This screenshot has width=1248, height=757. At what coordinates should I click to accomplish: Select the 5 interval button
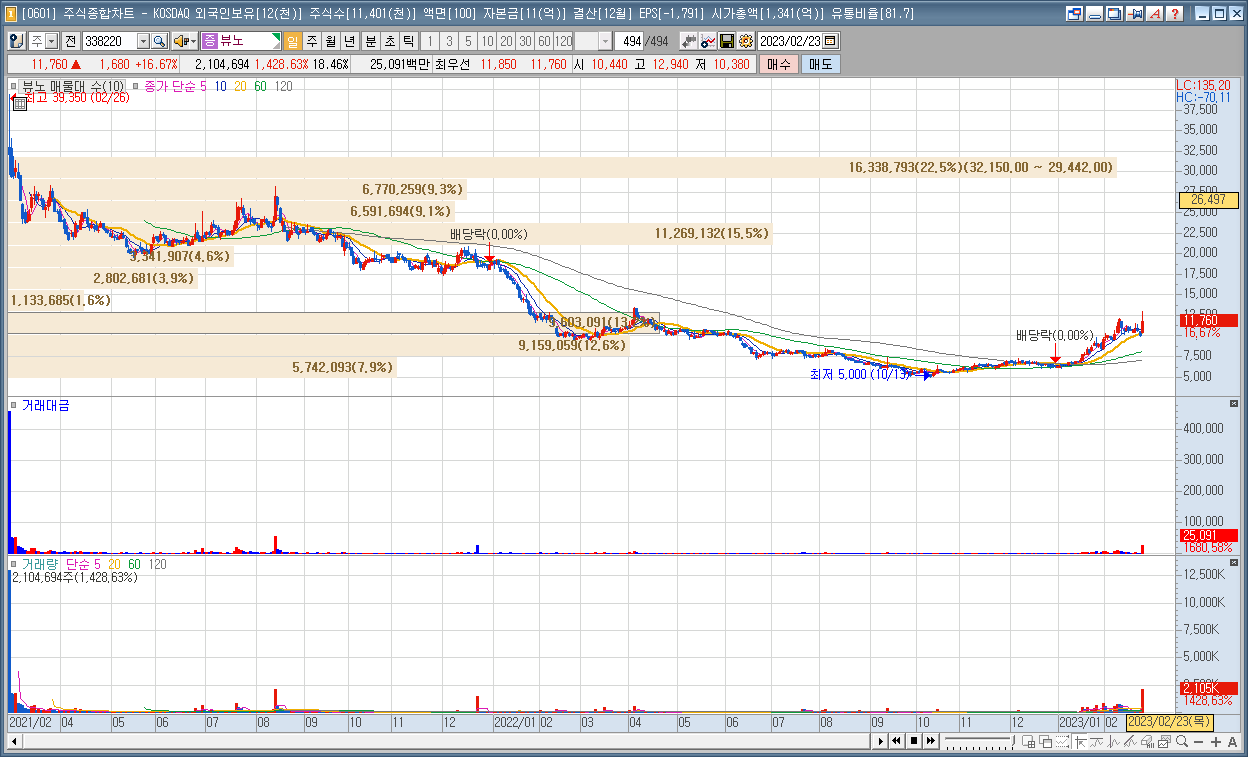pyautogui.click(x=468, y=41)
